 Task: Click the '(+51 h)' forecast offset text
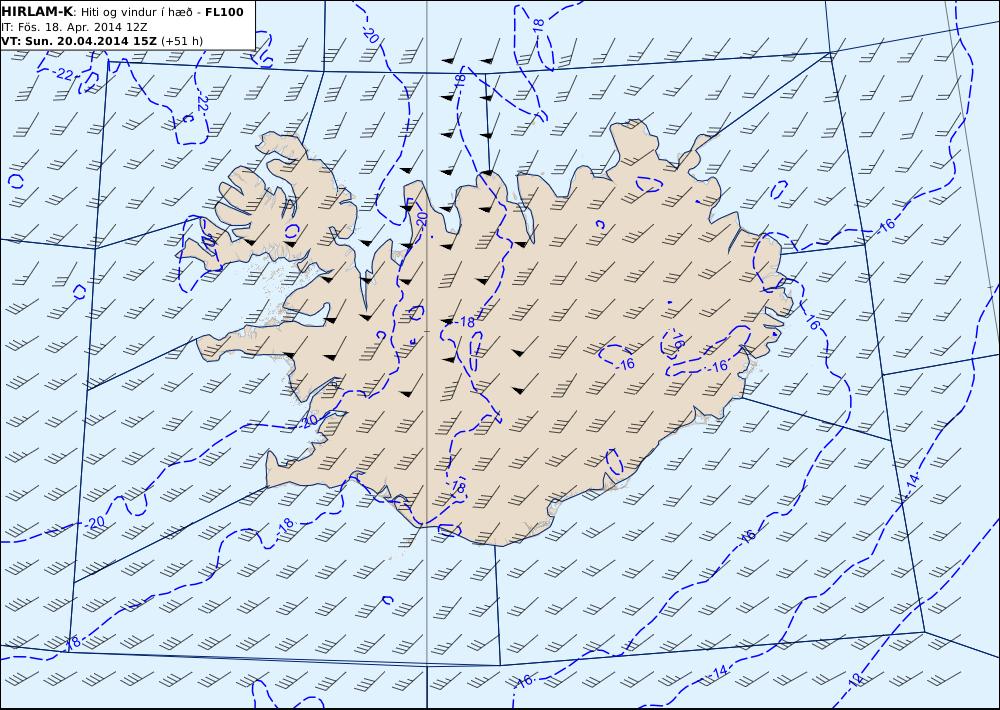pos(182,41)
